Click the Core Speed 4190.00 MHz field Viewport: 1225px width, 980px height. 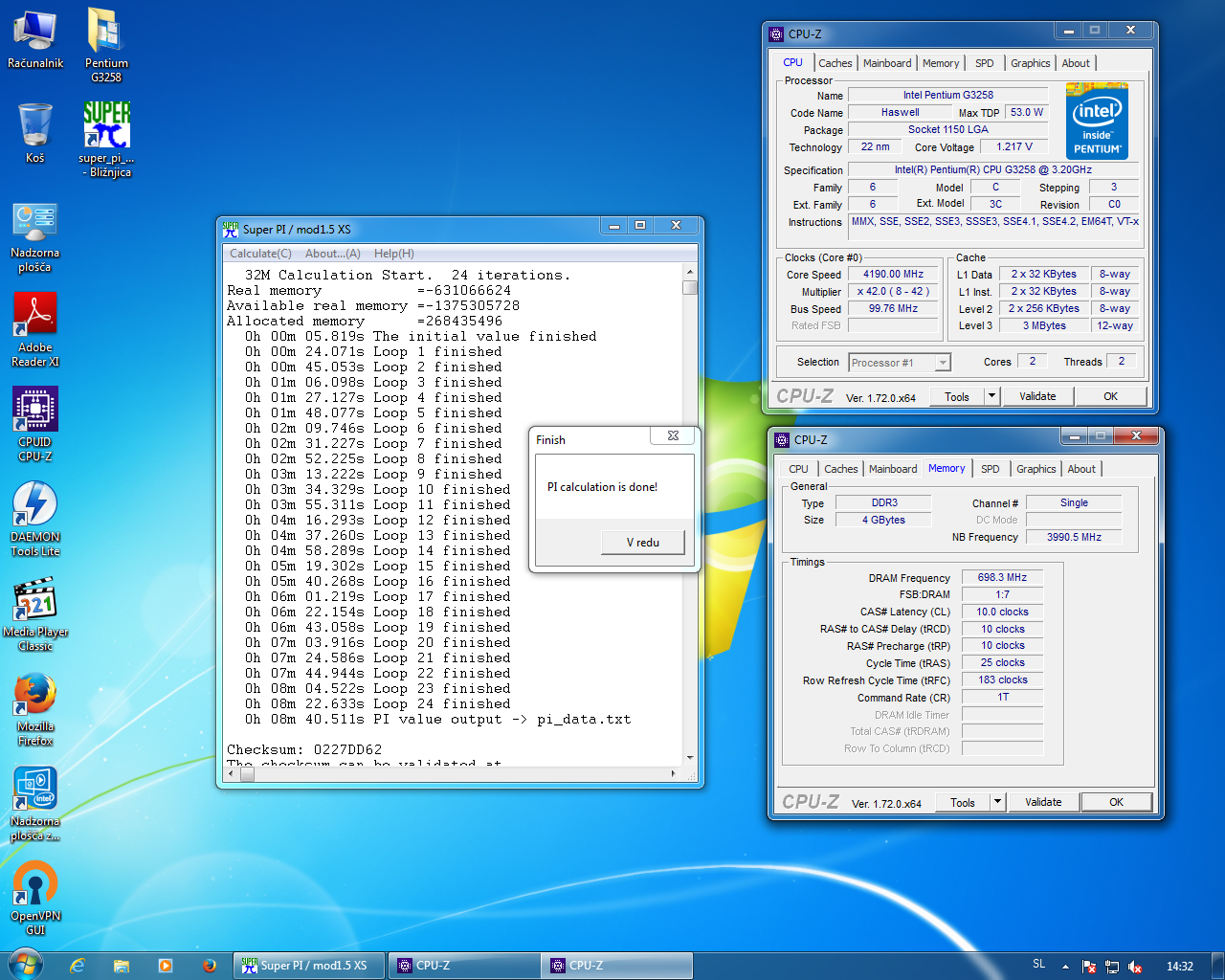[x=894, y=274]
